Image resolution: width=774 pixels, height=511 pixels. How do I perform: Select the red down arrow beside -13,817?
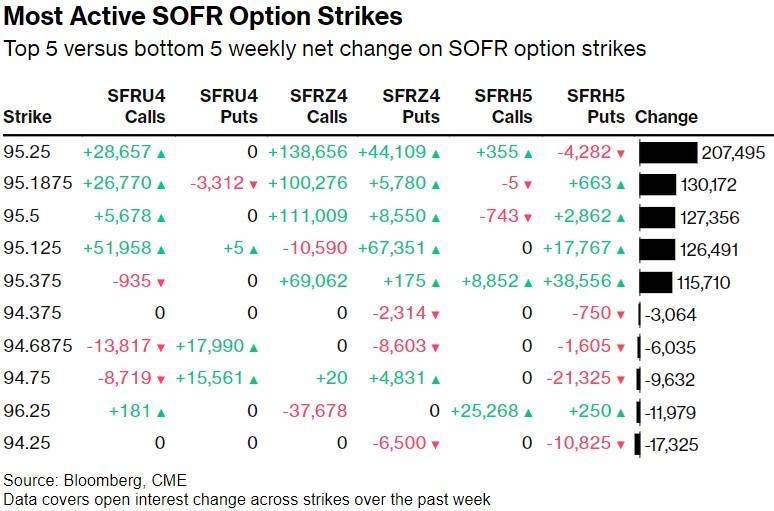coord(161,347)
